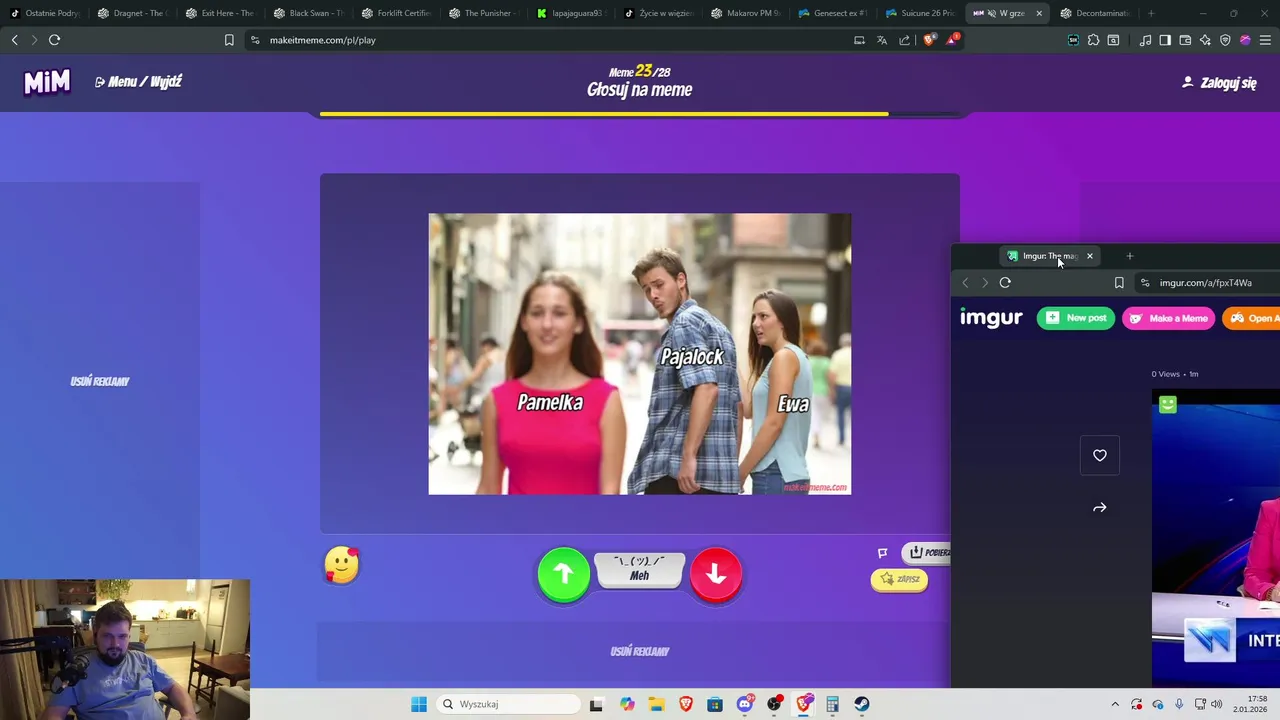Reload the imgur window page

(1005, 283)
